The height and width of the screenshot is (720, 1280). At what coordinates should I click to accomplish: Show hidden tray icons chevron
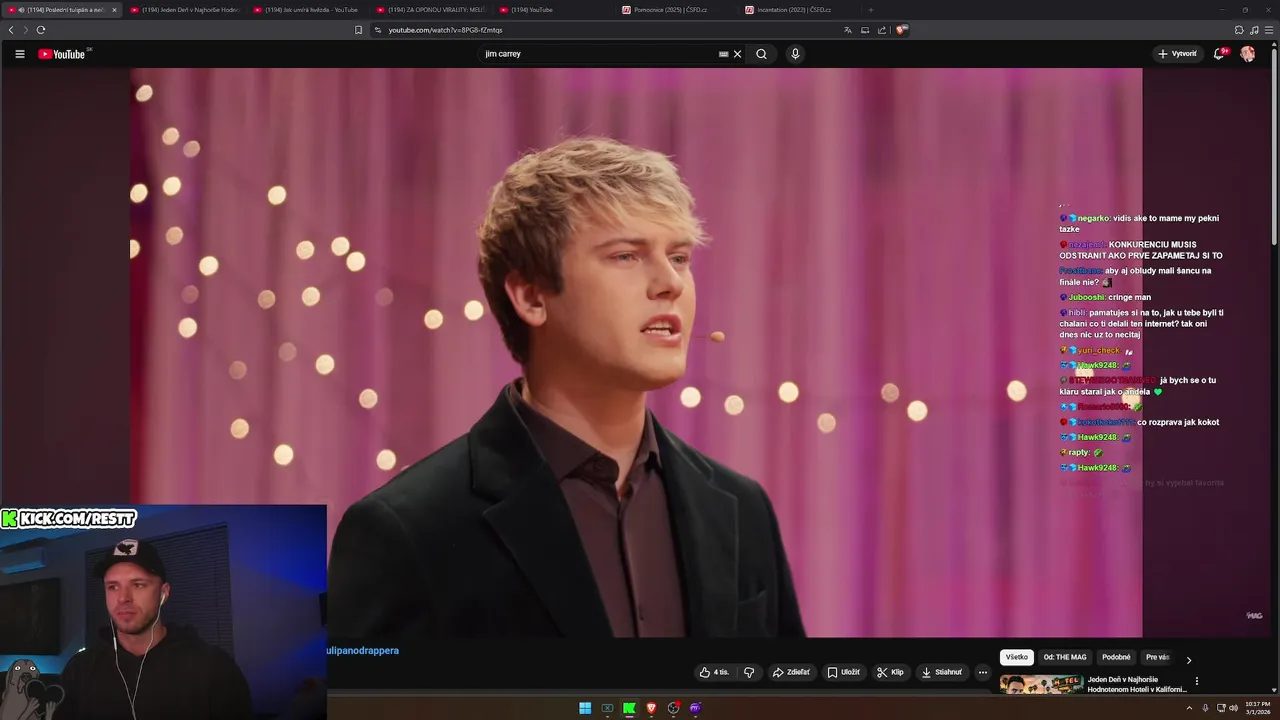click(x=1189, y=708)
